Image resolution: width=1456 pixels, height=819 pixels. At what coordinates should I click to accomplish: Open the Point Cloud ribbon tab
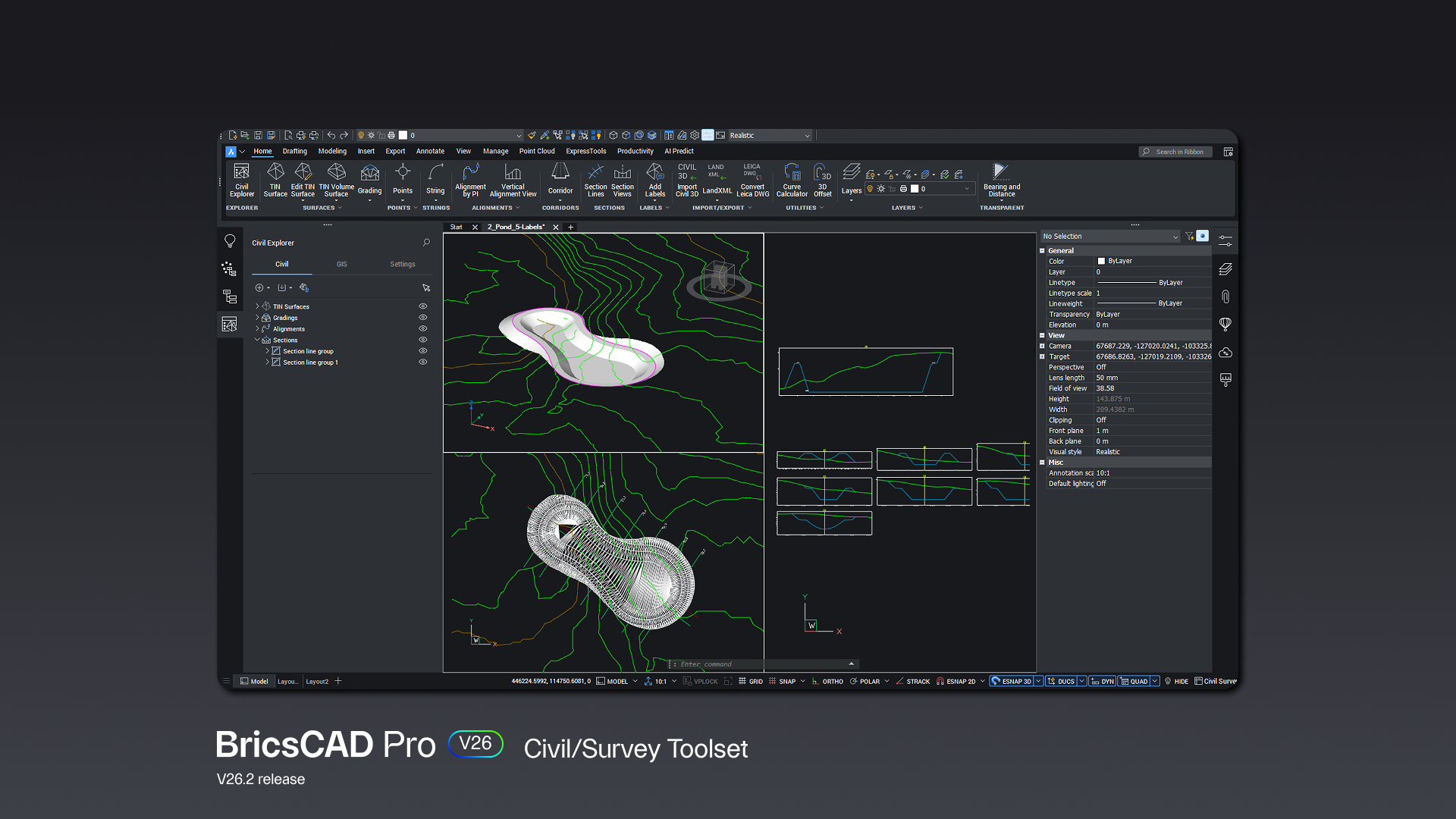(x=537, y=151)
